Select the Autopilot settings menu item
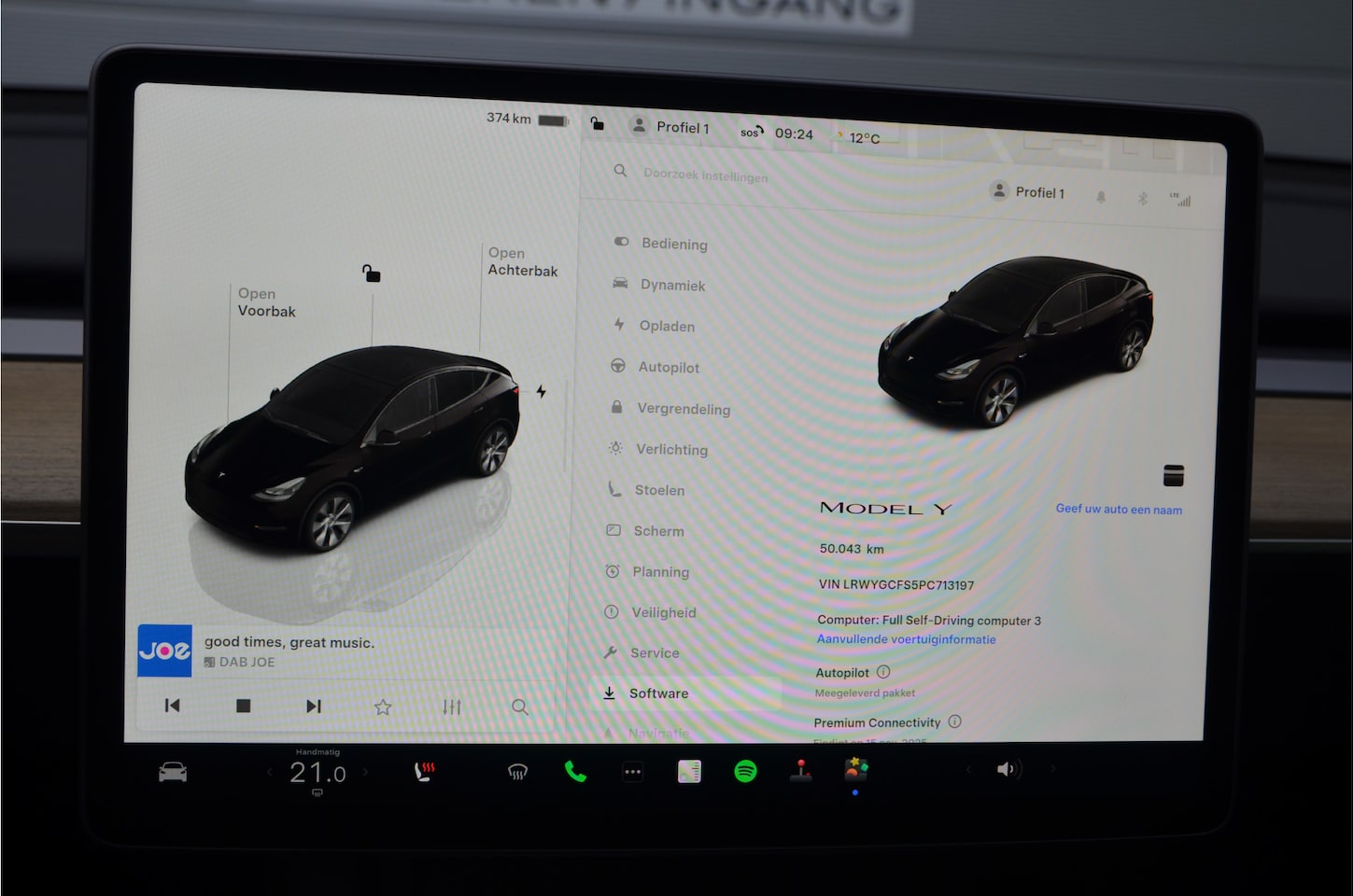Image resolution: width=1354 pixels, height=896 pixels. tap(668, 368)
